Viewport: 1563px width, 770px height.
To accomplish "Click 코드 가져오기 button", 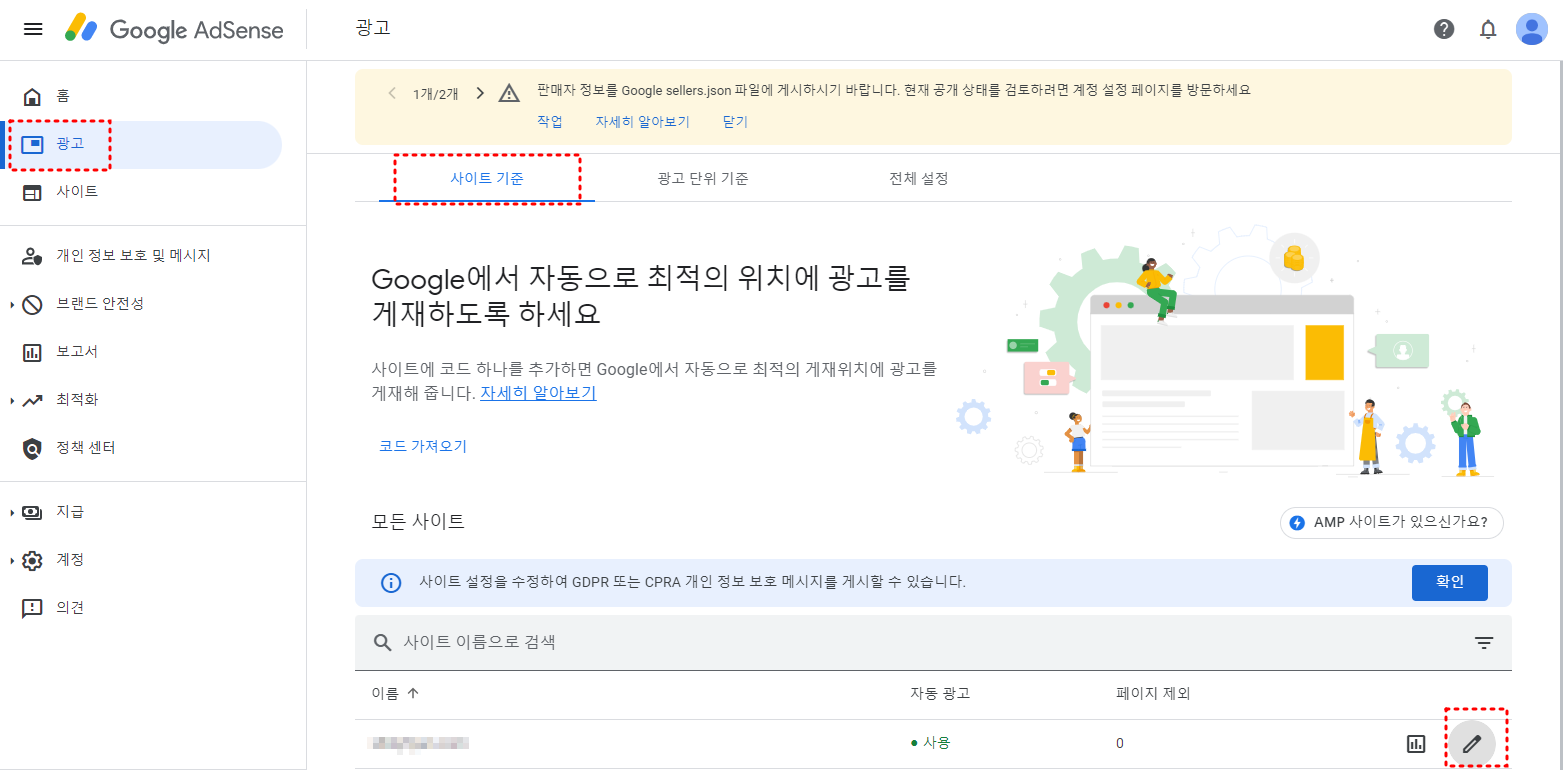I will coord(423,446).
